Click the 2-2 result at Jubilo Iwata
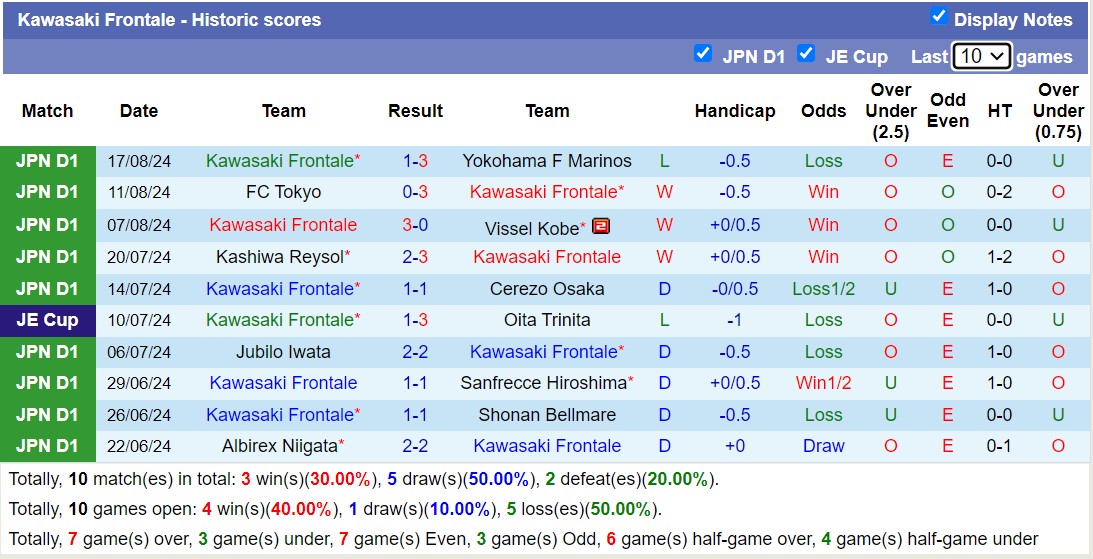The height and width of the screenshot is (559, 1093). pyautogui.click(x=415, y=352)
